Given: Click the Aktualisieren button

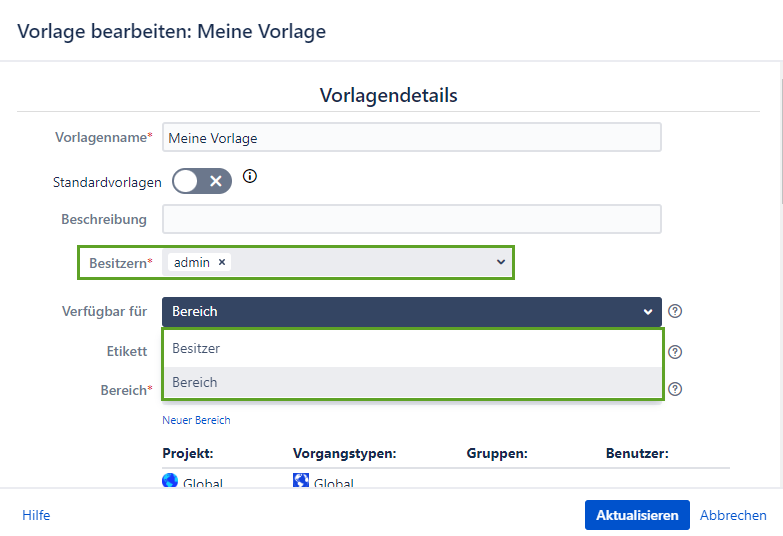Looking at the screenshot, I should [x=637, y=515].
